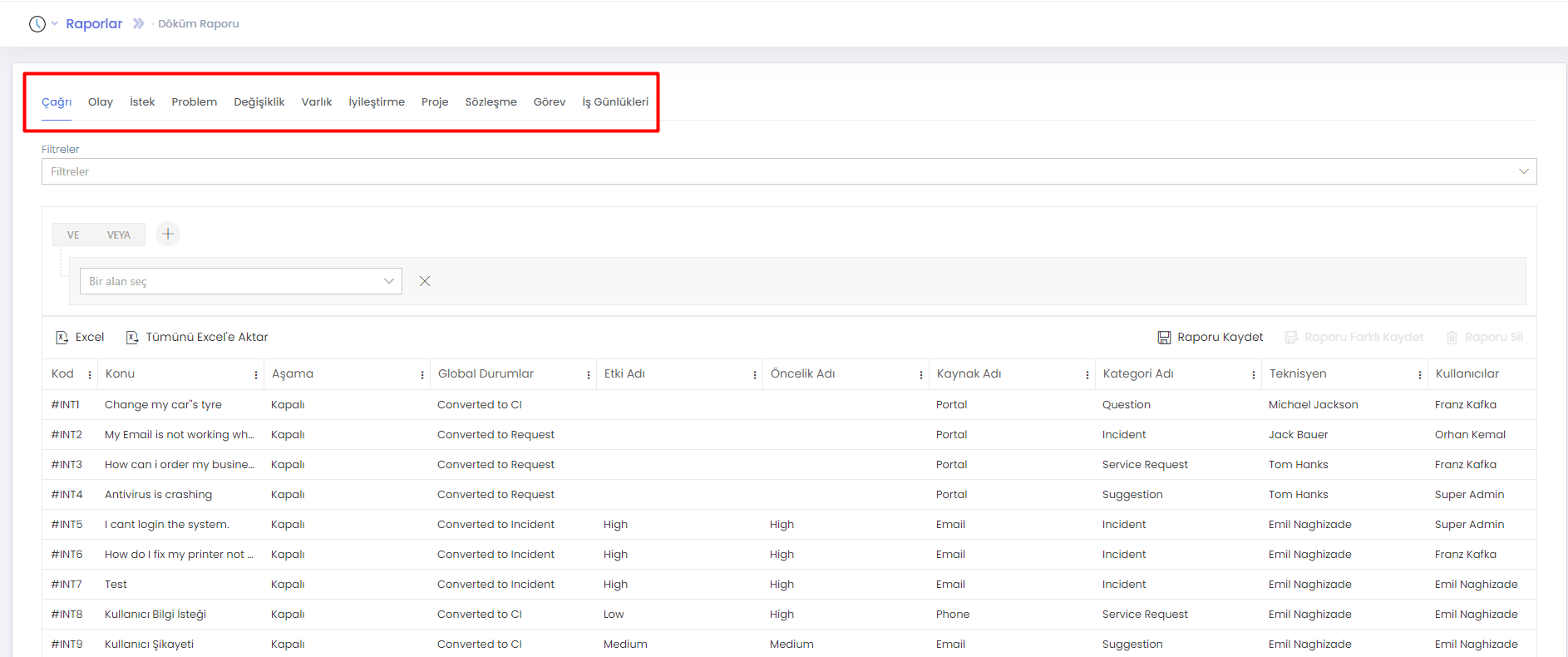This screenshot has width=1568, height=657.
Task: Open the Öncelik Adı column menu dots
Action: point(921,375)
